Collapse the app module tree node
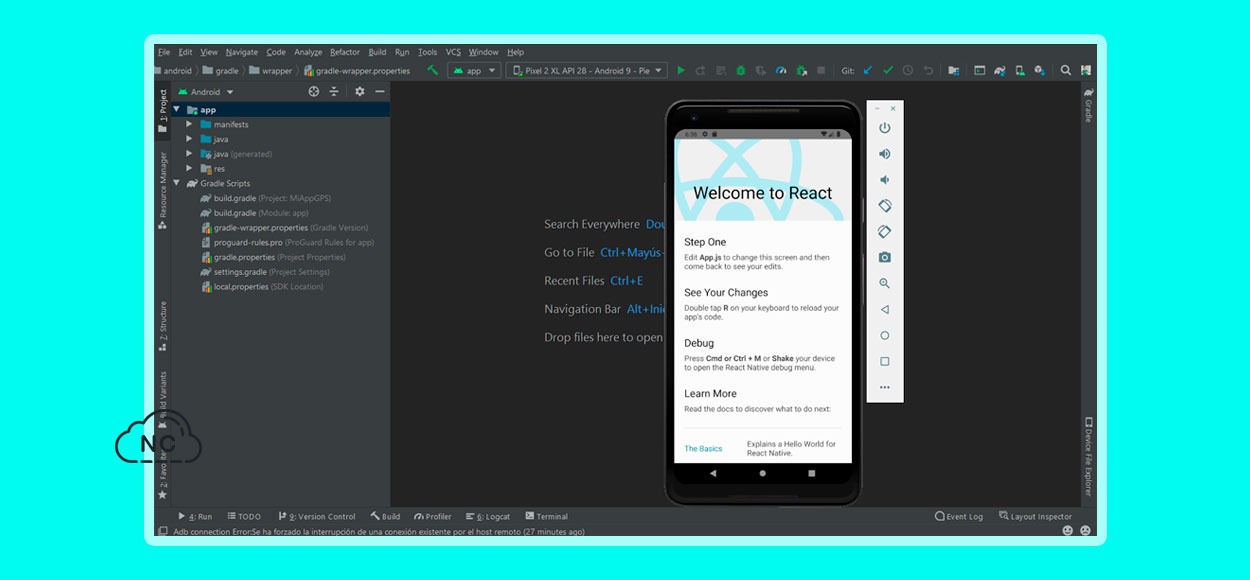This screenshot has height=580, width=1250. coord(177,110)
